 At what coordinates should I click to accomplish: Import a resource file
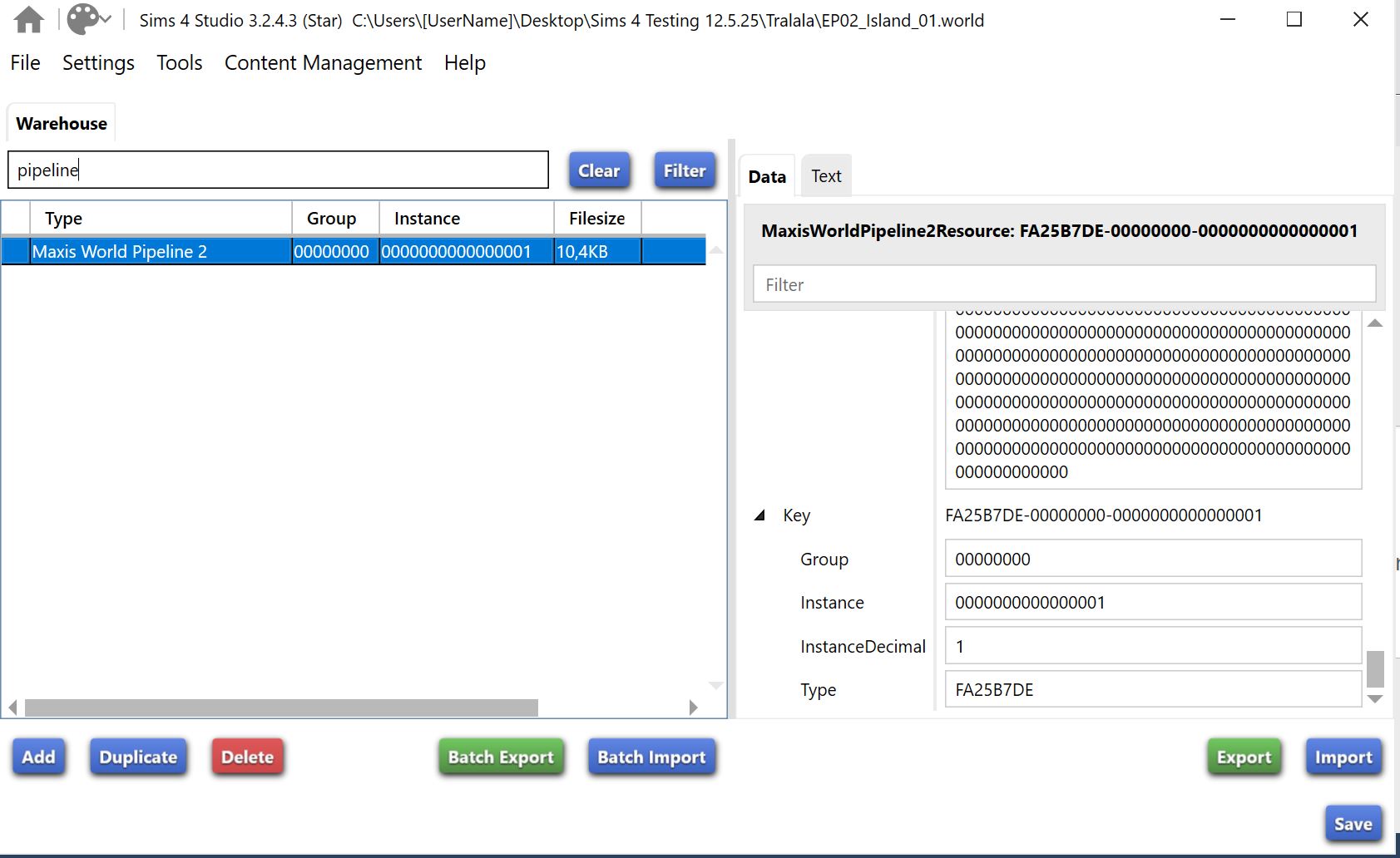[x=1343, y=757]
